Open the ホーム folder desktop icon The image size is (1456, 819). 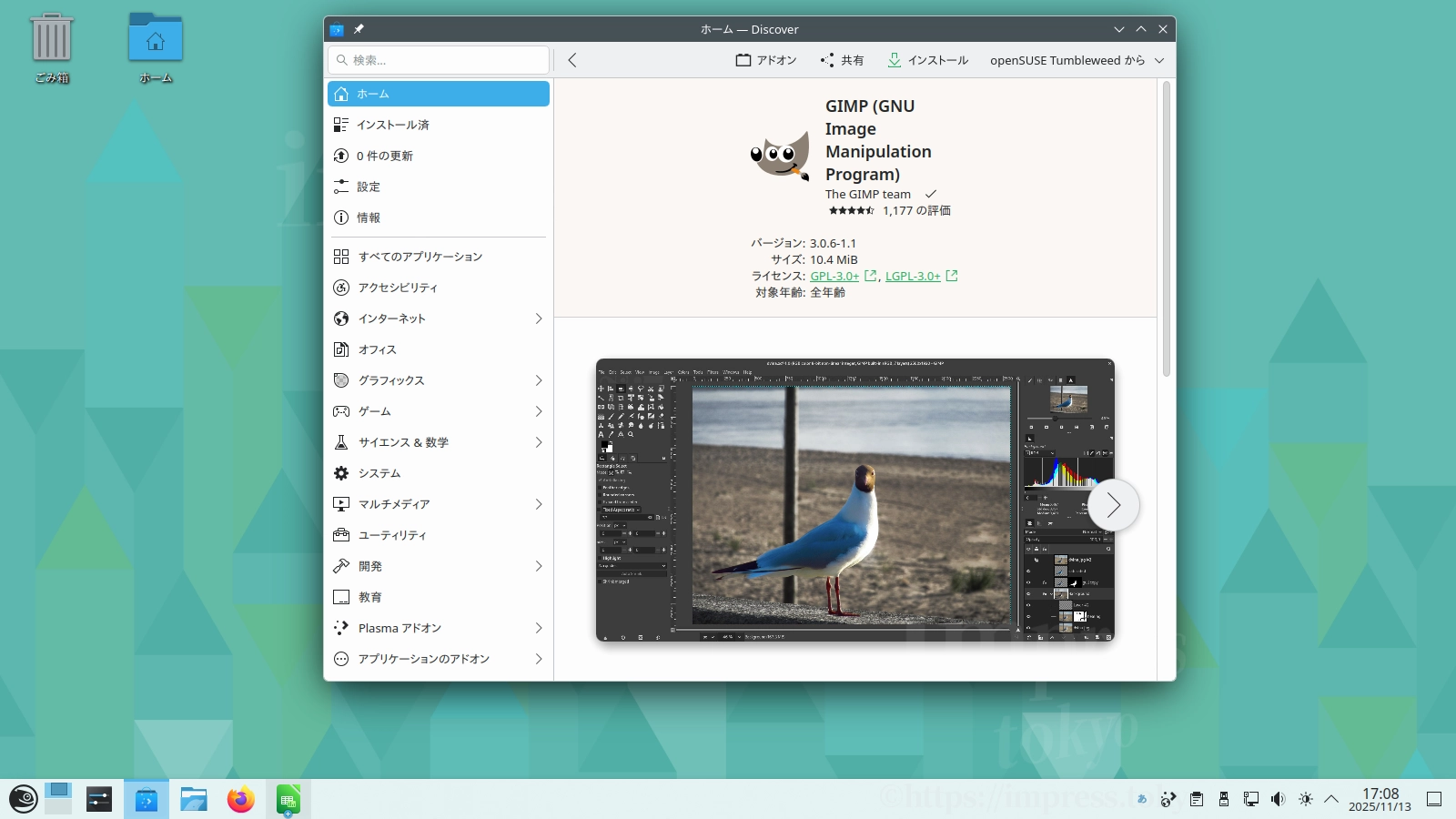[156, 47]
